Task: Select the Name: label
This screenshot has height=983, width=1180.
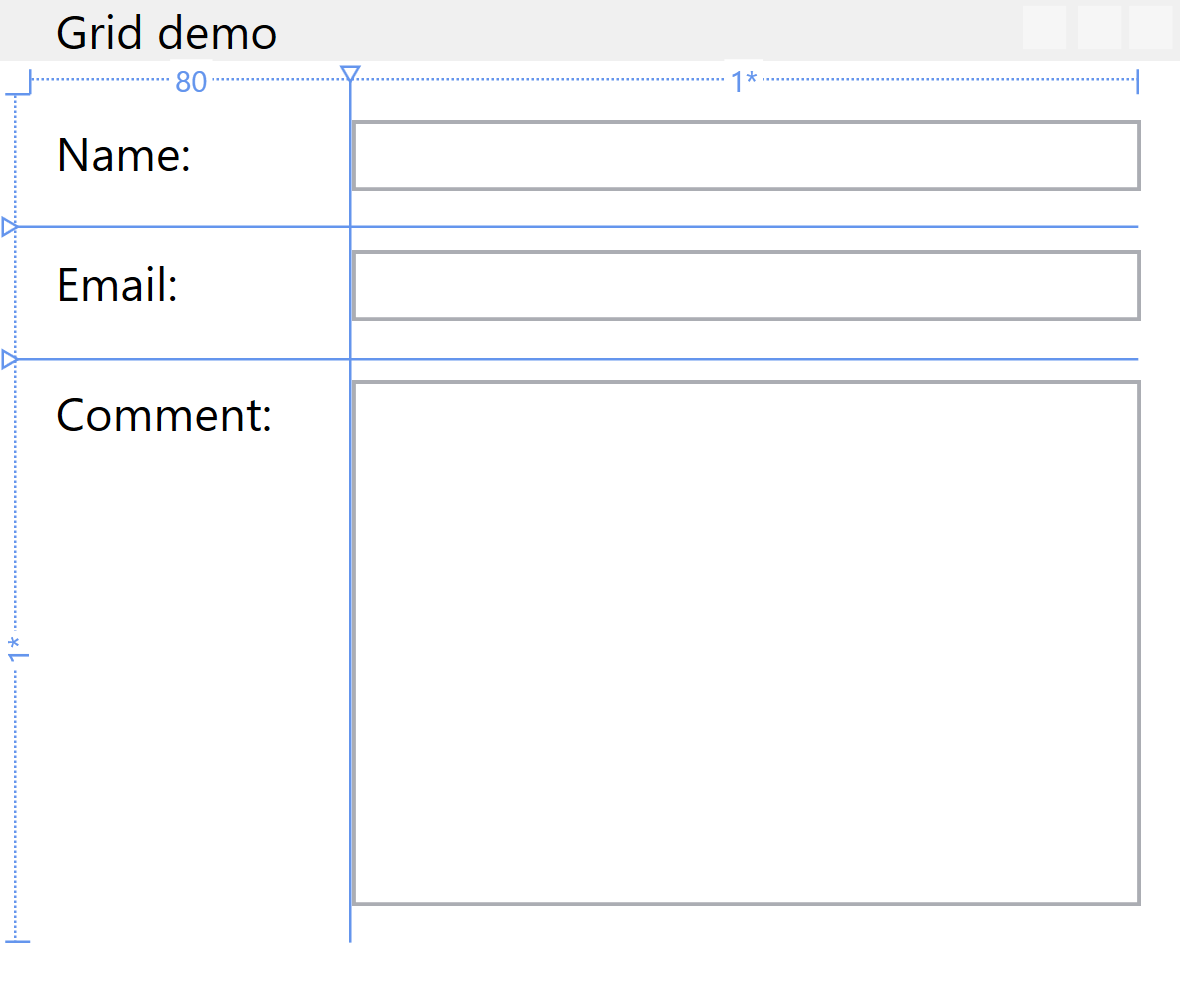Action: click(124, 156)
